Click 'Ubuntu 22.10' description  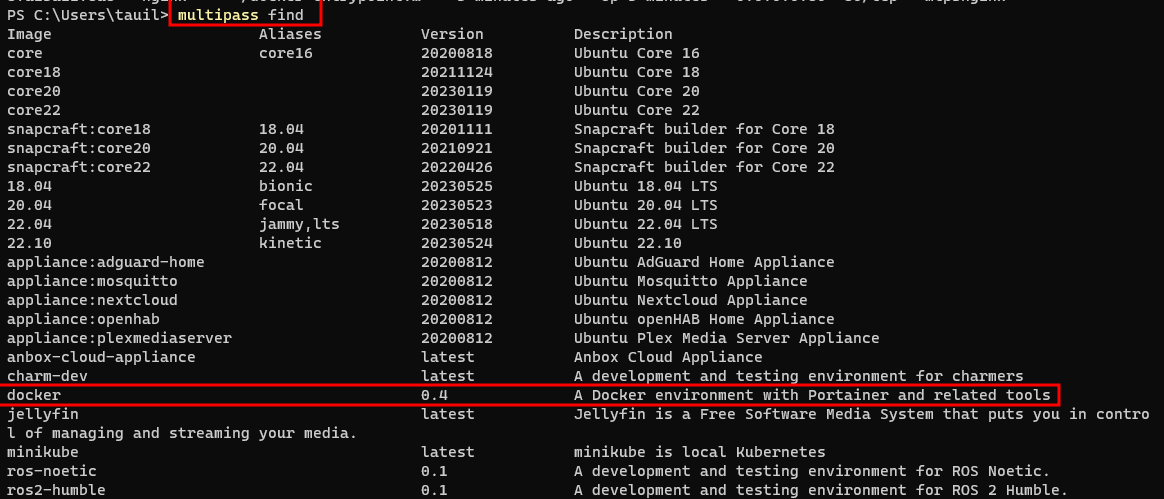point(627,243)
